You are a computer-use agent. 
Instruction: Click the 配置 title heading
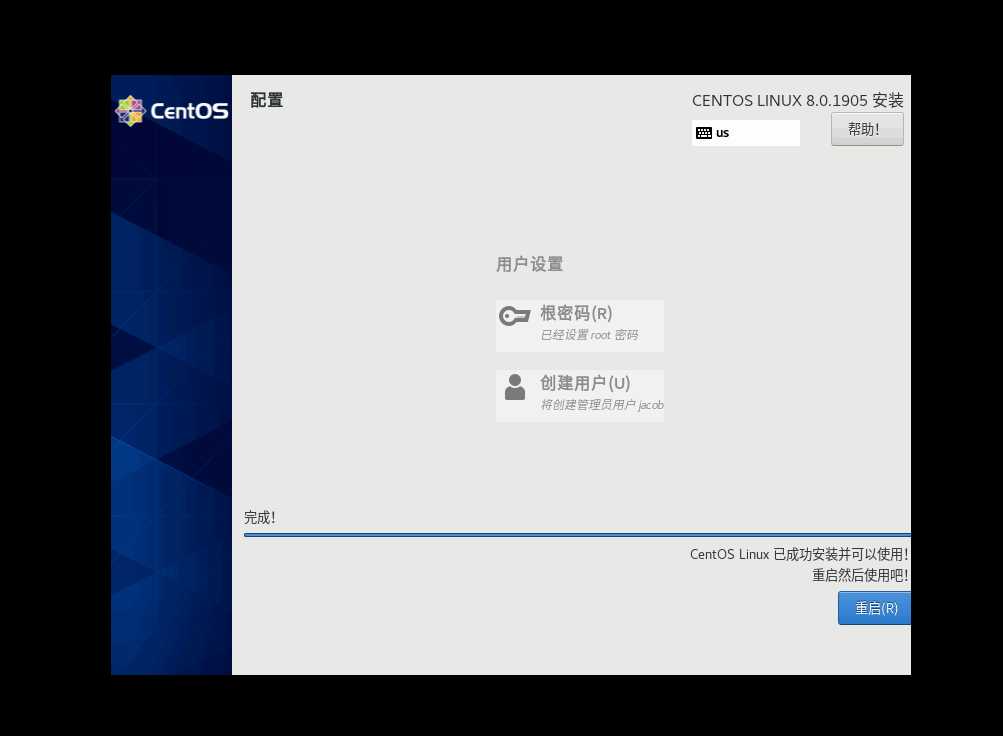coord(265,100)
